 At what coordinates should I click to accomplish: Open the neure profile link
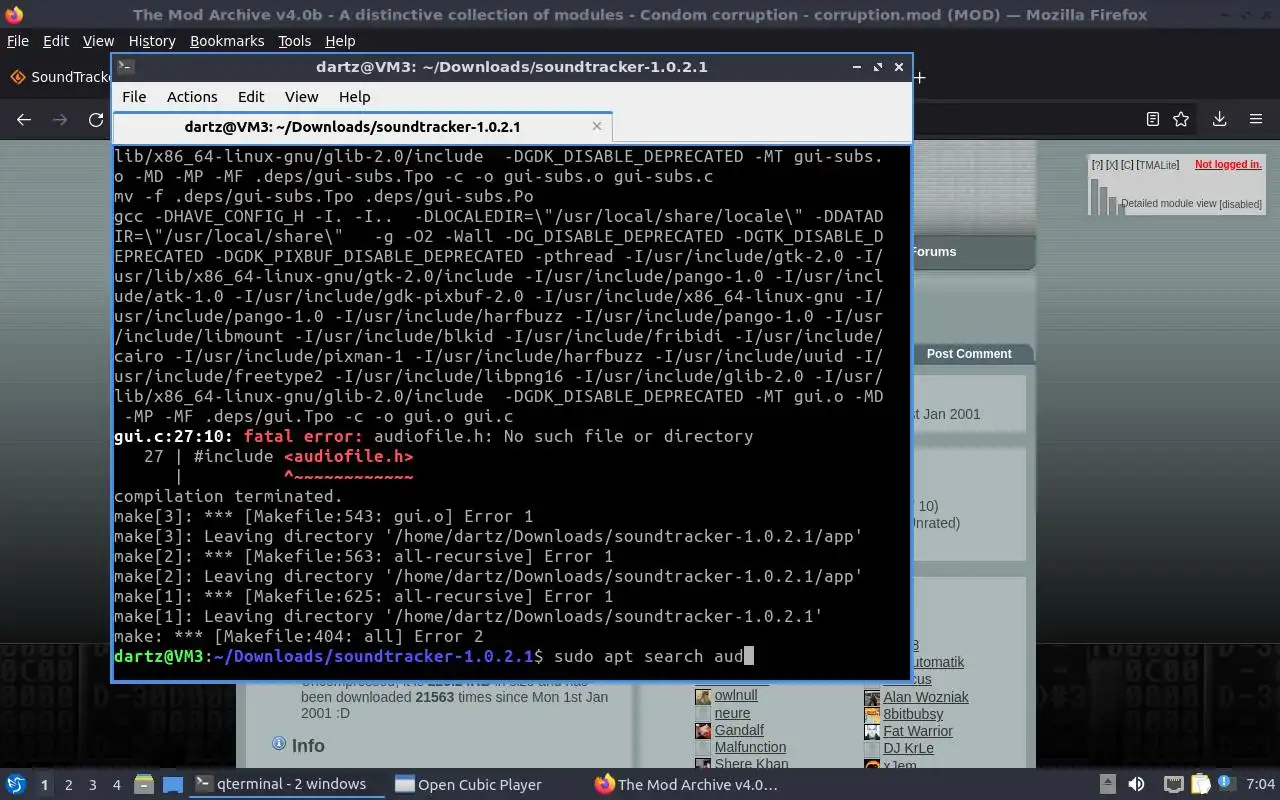[x=732, y=713]
